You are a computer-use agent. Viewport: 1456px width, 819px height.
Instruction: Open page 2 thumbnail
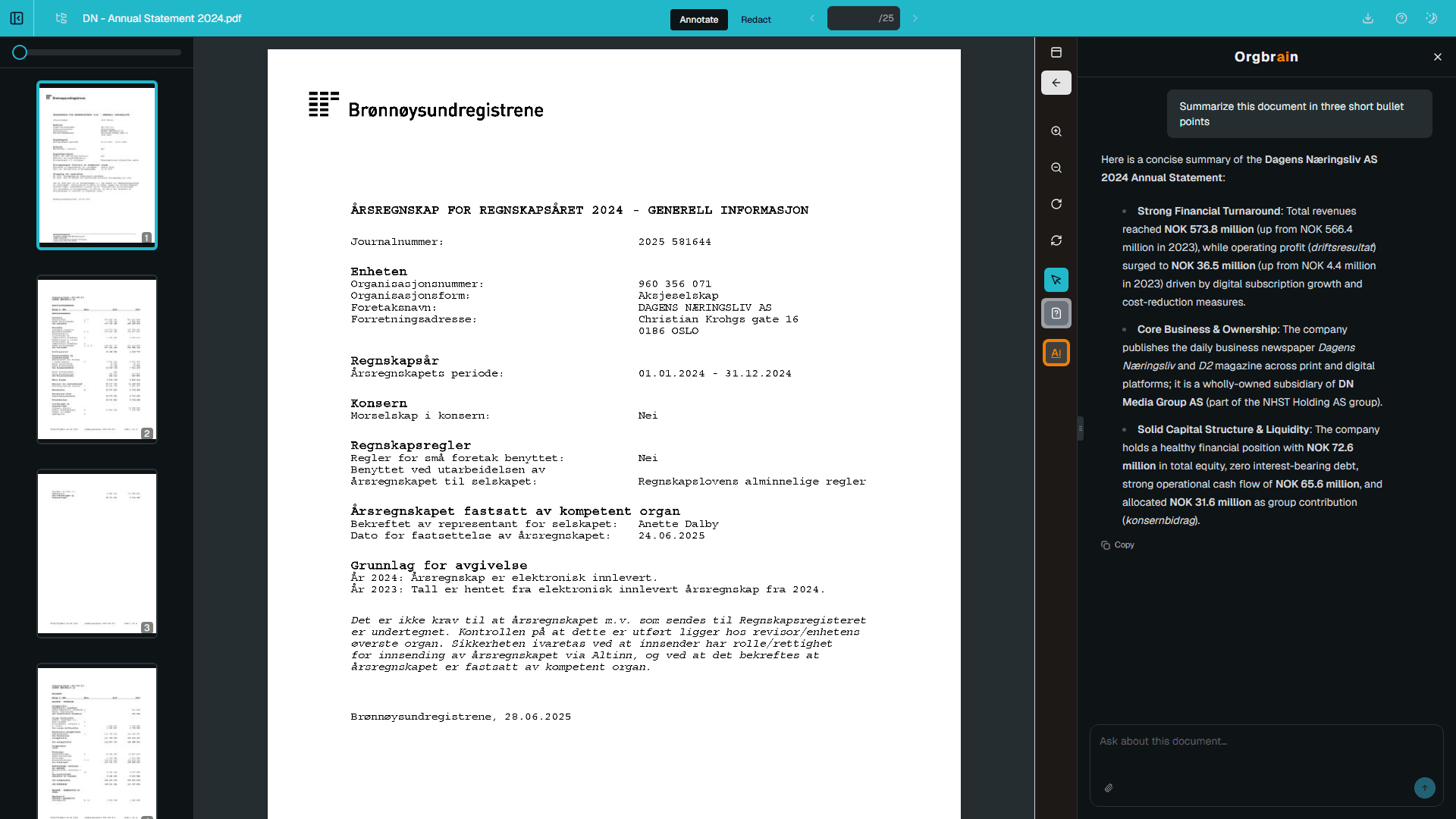point(97,359)
